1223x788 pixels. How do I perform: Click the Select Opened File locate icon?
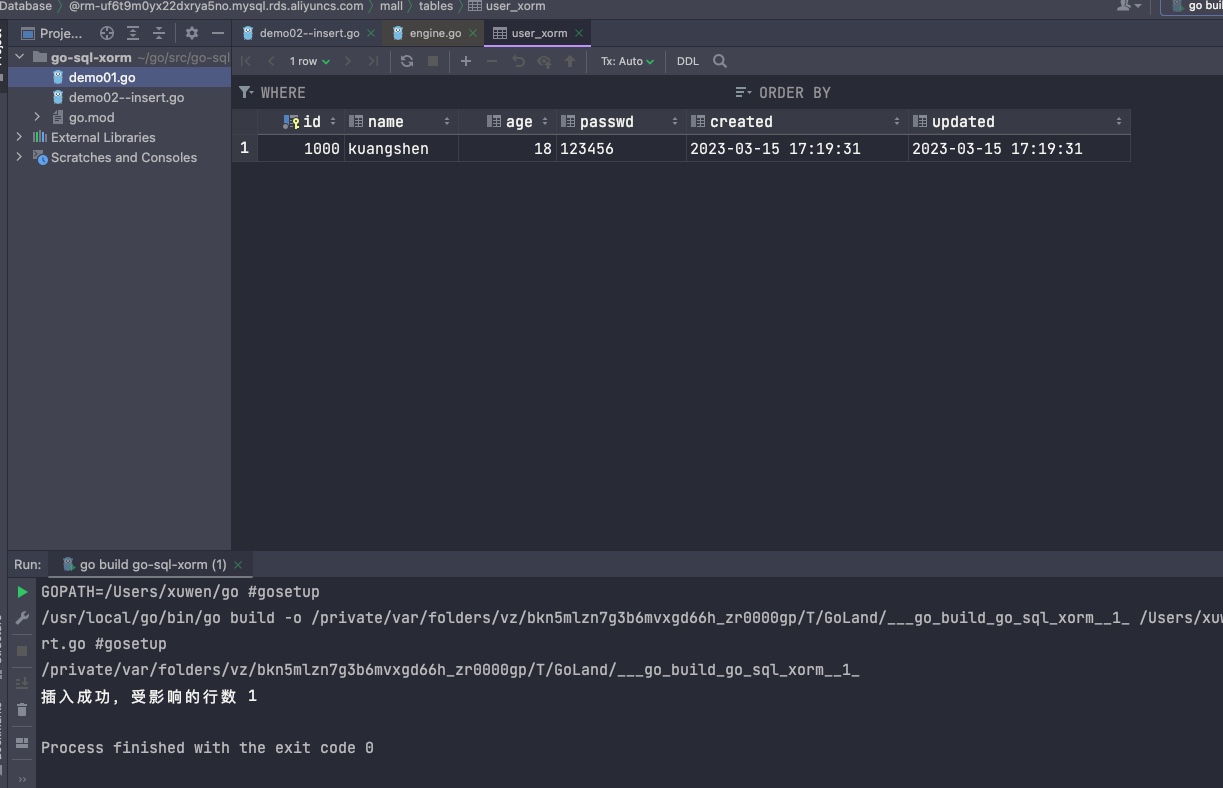107,33
